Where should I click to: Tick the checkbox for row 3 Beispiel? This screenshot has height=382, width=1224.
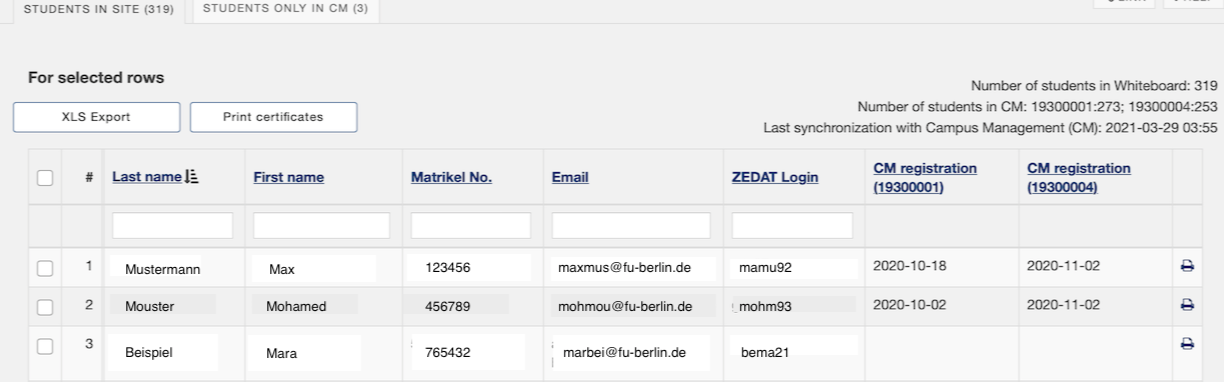(44, 345)
